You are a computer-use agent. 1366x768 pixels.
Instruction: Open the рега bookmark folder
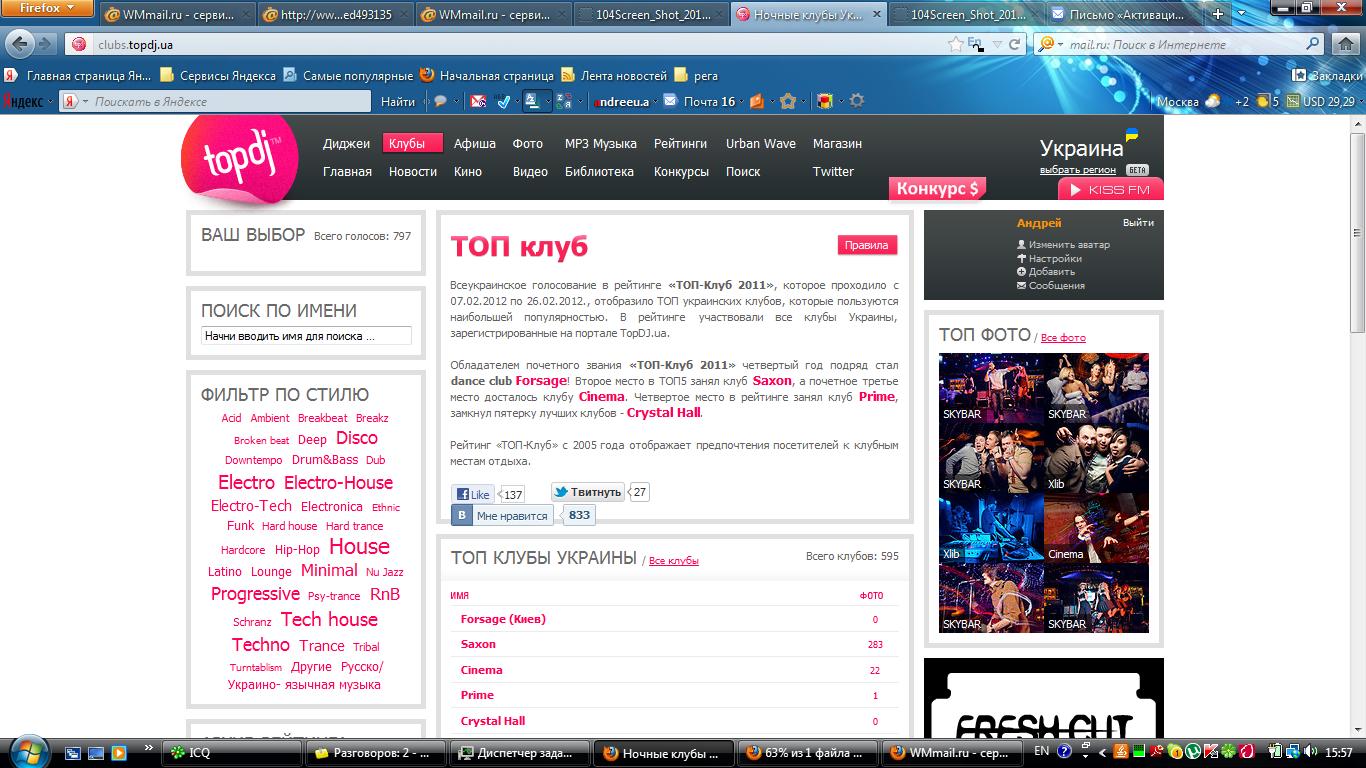pos(696,75)
